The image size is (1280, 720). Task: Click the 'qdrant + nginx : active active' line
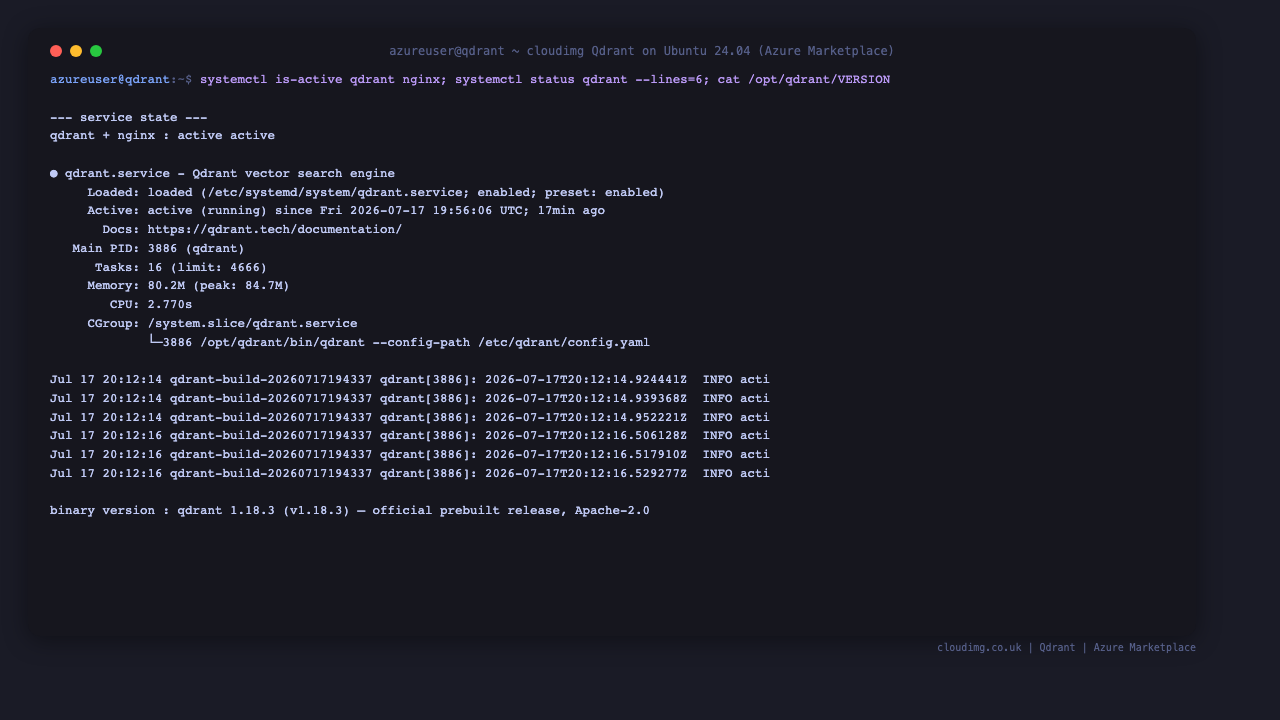click(162, 135)
